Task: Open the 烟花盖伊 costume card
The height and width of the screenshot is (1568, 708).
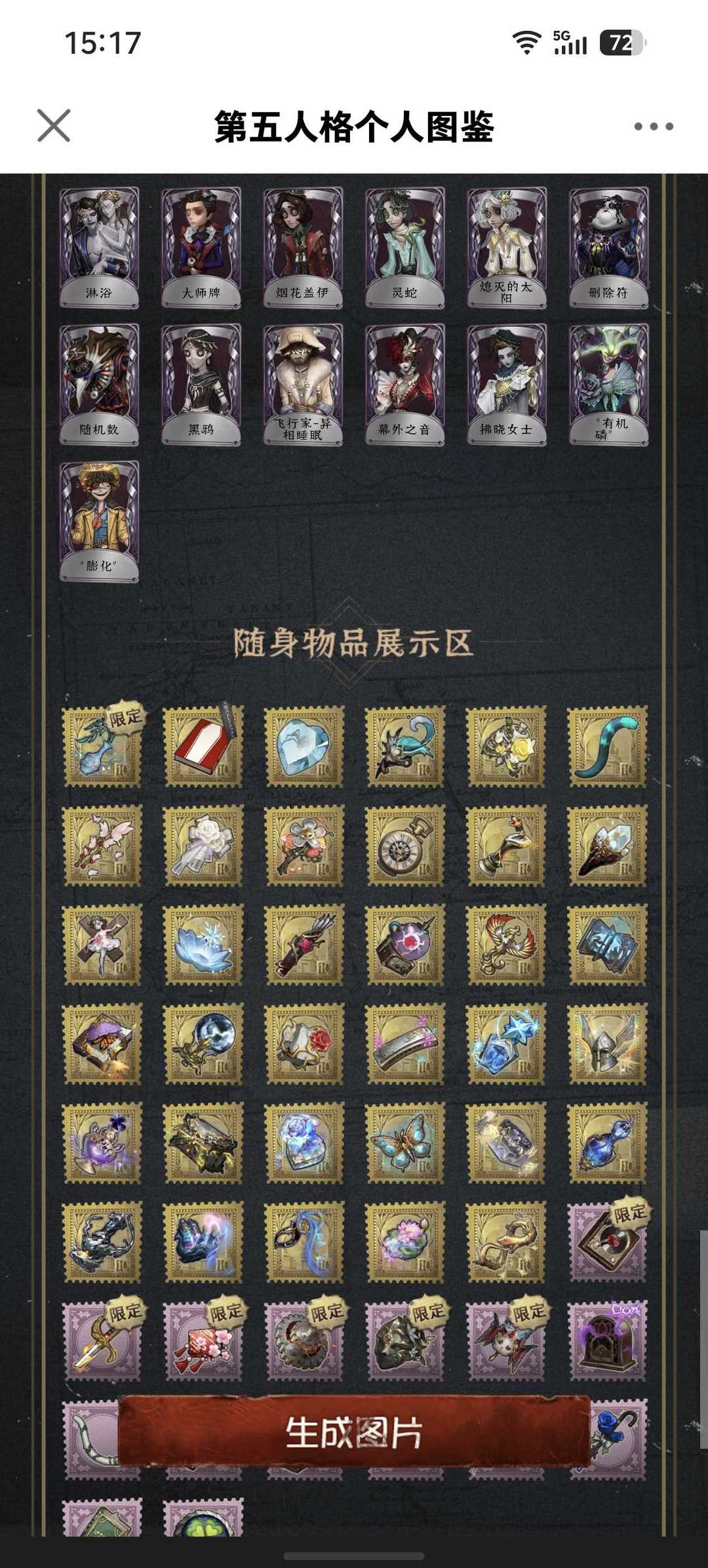Action: (303, 248)
